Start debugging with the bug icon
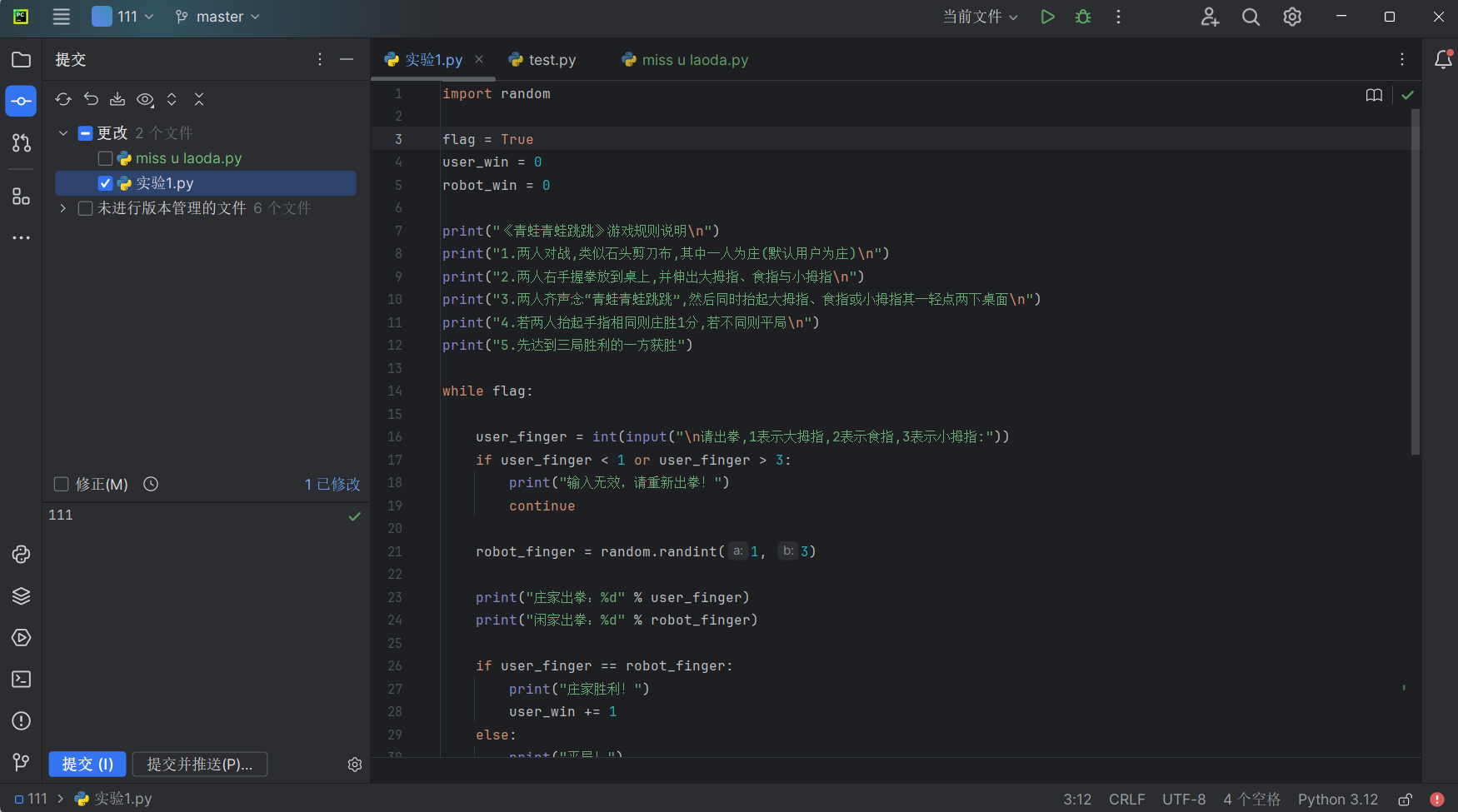 (1083, 17)
